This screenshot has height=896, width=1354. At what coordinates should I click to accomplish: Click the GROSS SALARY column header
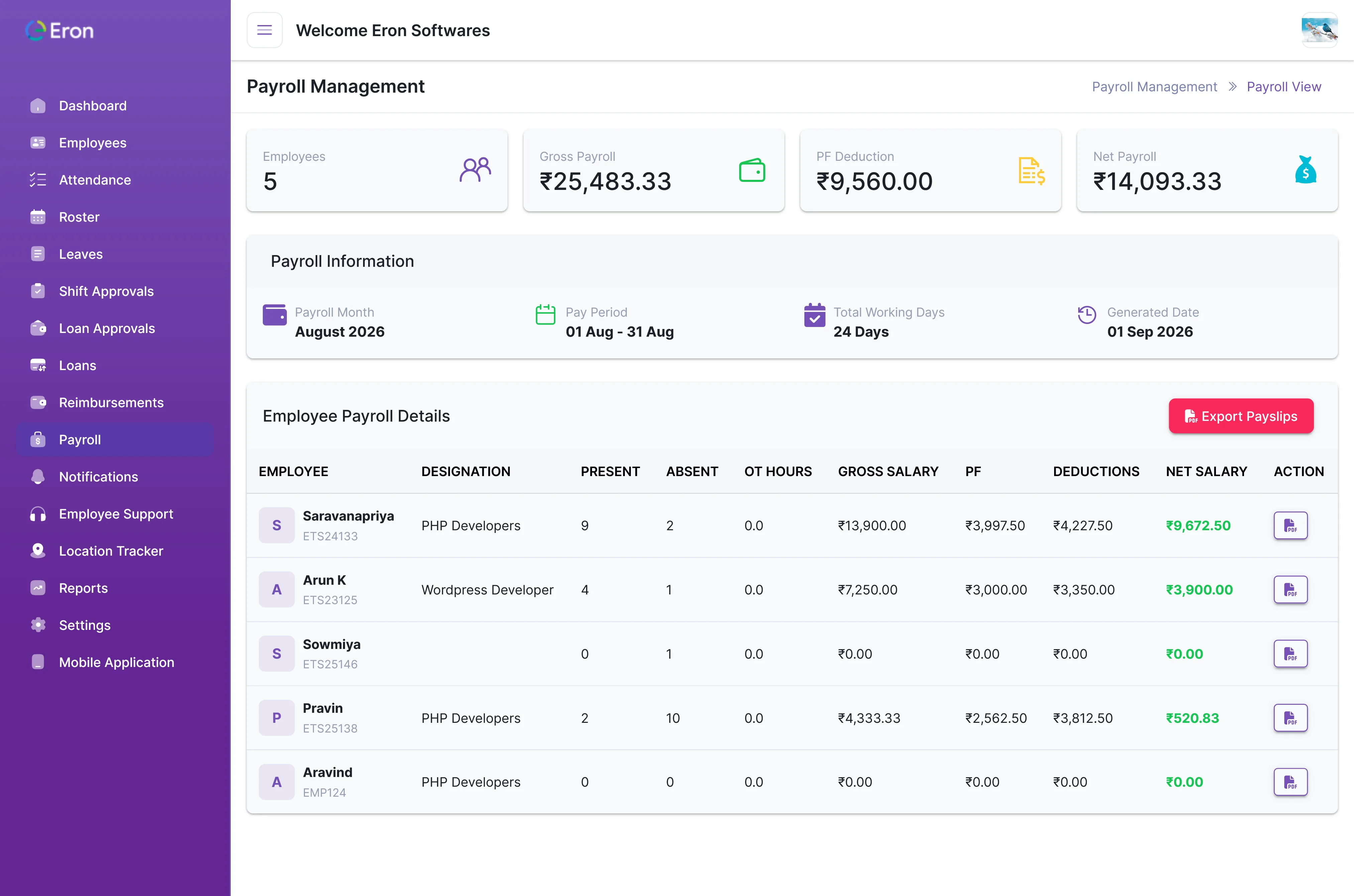click(x=888, y=471)
